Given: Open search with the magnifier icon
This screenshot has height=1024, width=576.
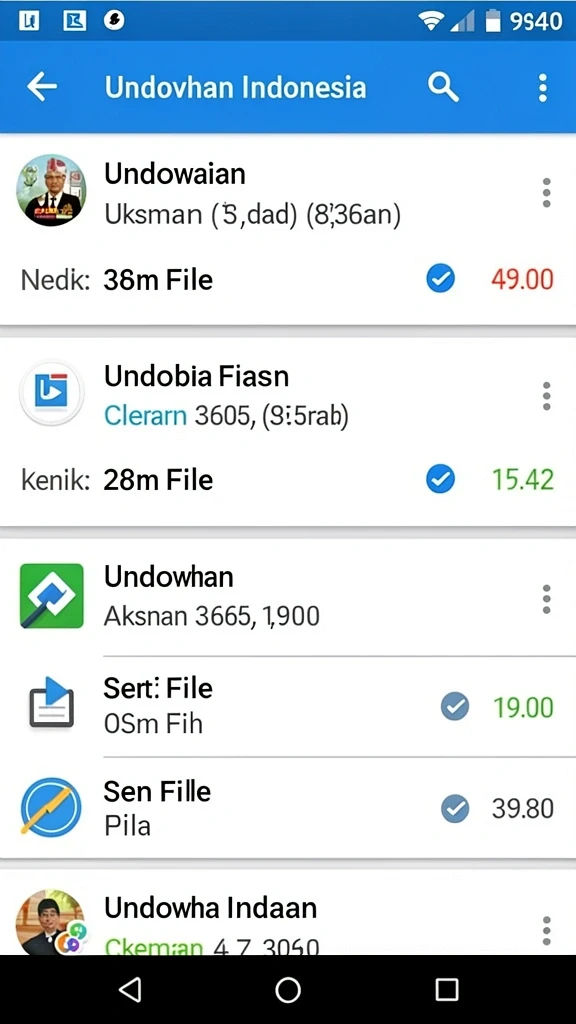Looking at the screenshot, I should click(443, 88).
